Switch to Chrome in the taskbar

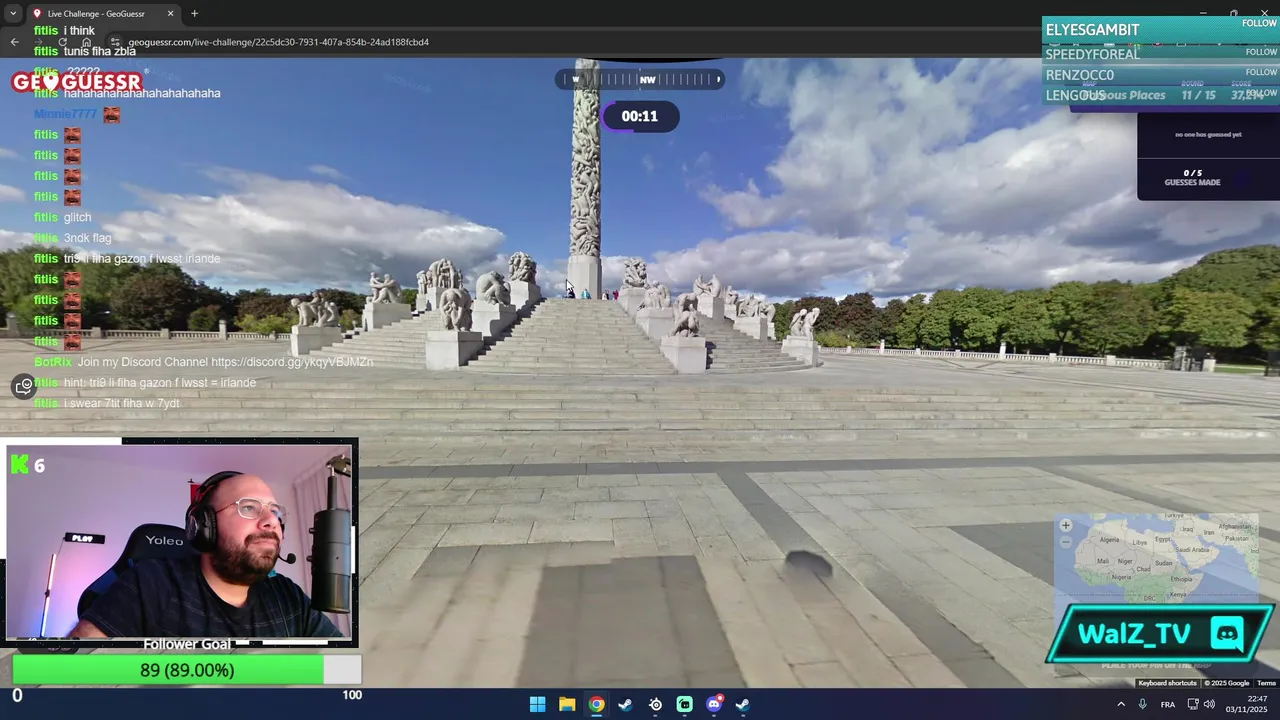point(596,704)
